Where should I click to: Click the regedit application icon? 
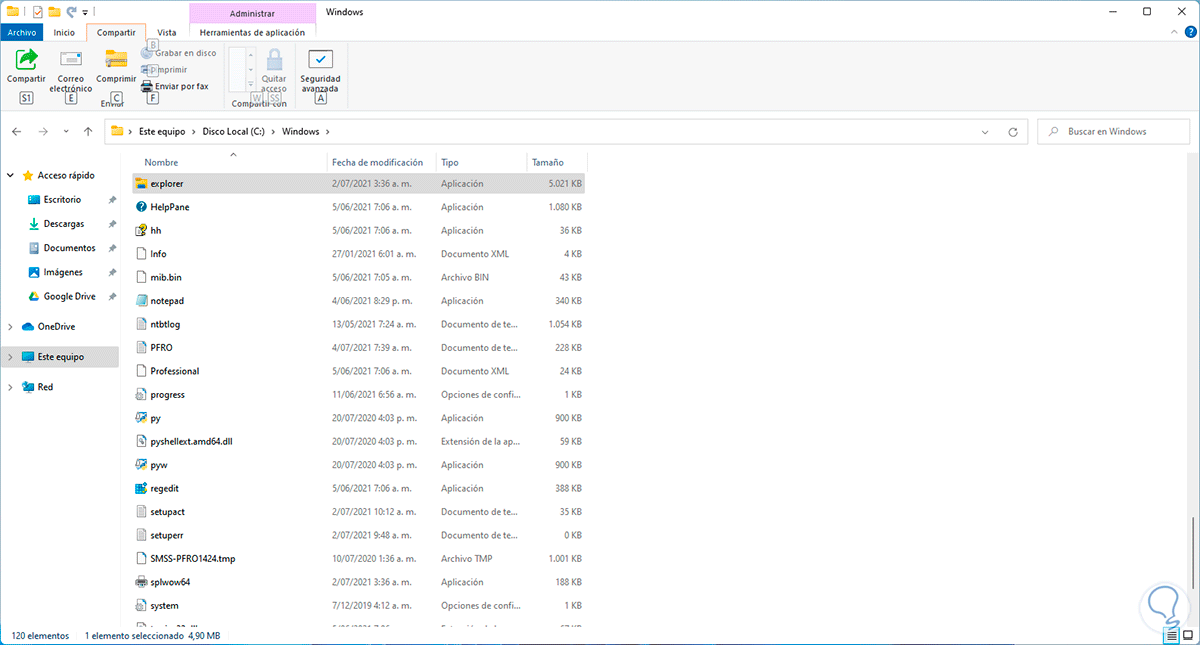pos(141,488)
